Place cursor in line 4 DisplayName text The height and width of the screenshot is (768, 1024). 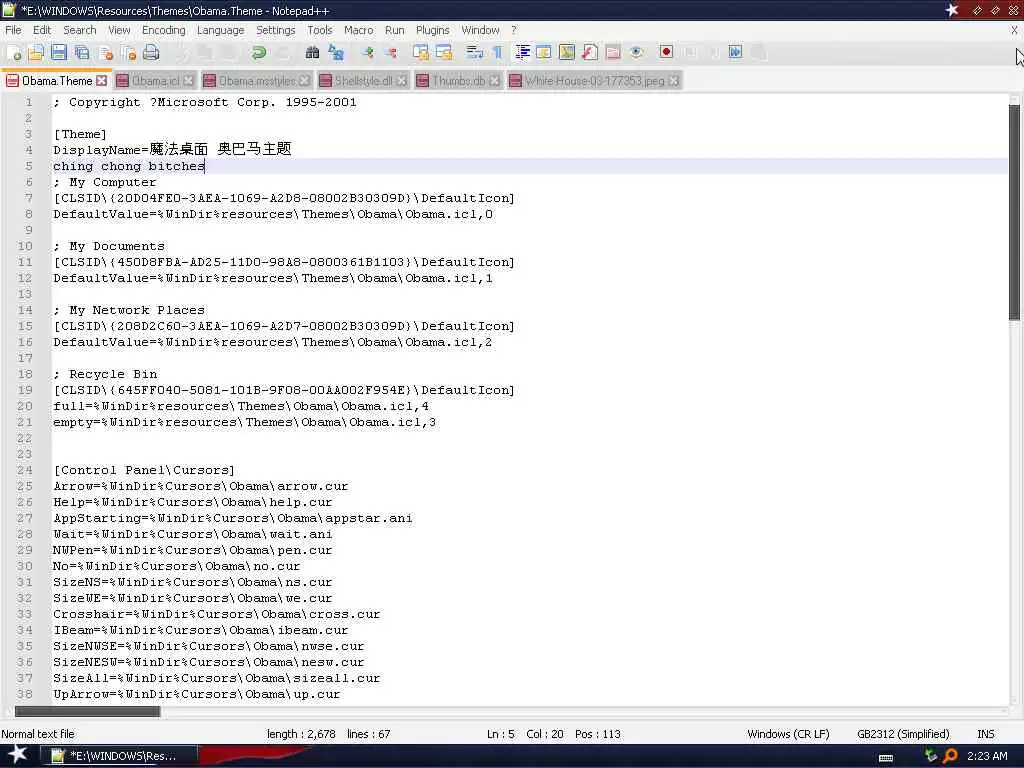(x=172, y=150)
